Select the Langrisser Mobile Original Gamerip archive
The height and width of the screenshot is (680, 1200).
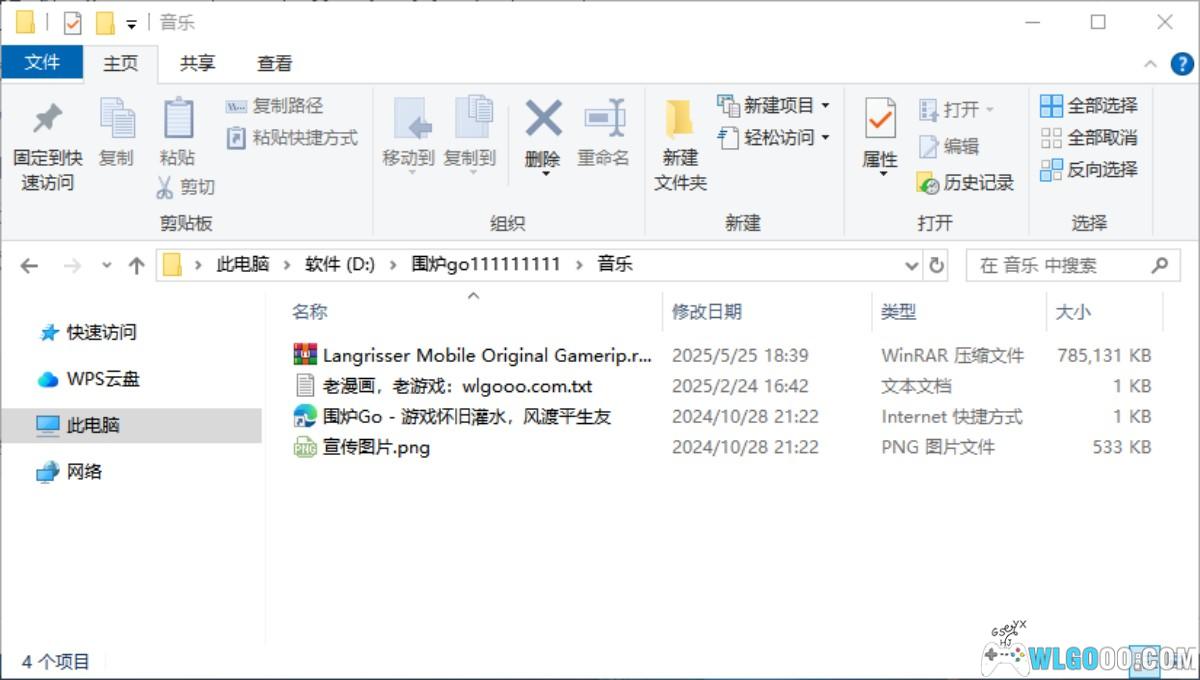click(x=486, y=355)
